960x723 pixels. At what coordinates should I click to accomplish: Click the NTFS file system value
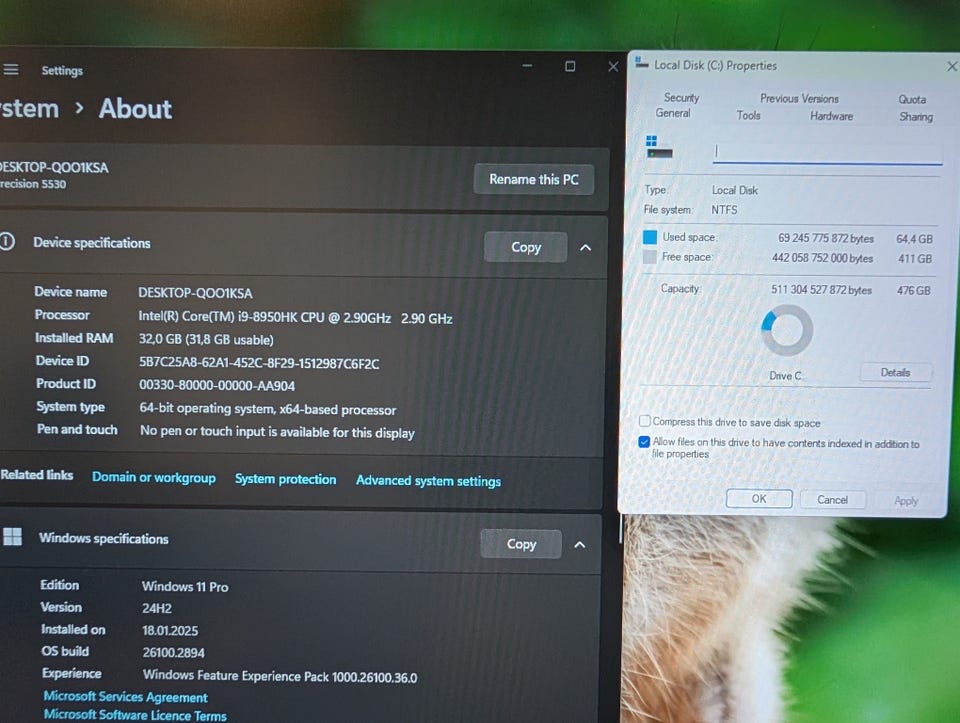click(724, 209)
